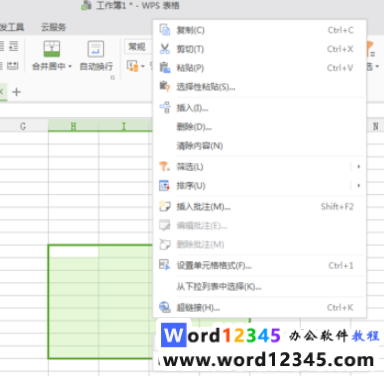384x376 pixels.
Task: Click the insert cells icon
Action: pos(165,107)
